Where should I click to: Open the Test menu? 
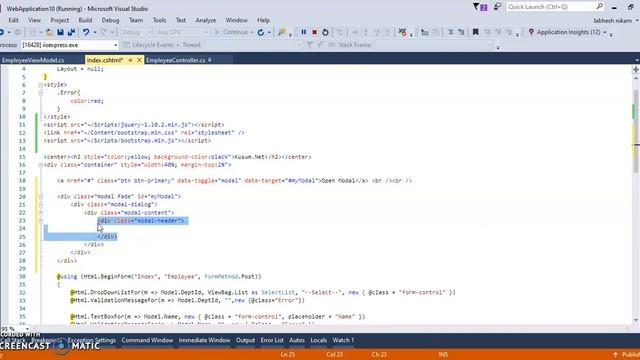[x=181, y=20]
